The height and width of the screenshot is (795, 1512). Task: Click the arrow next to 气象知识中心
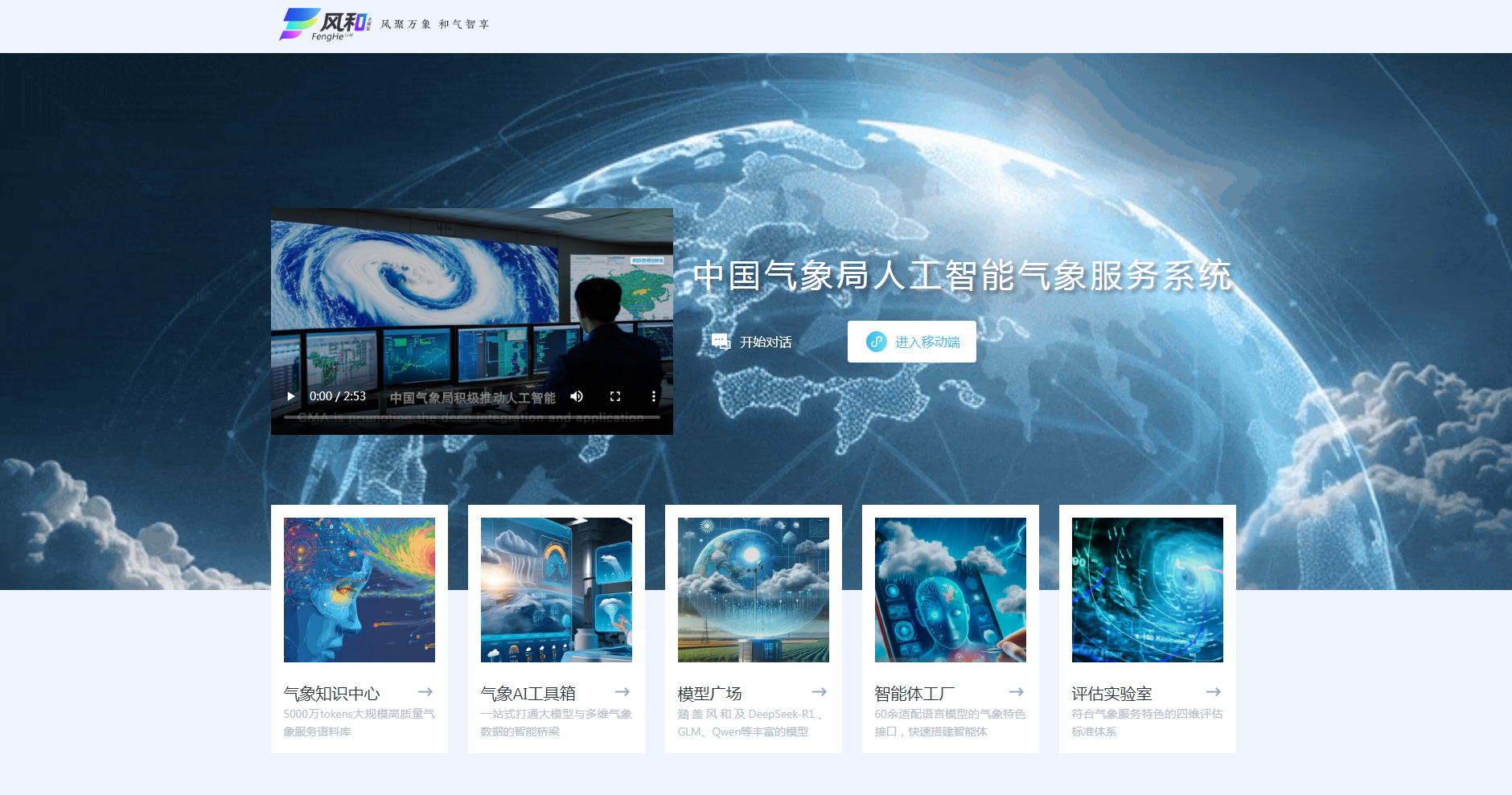tap(425, 692)
